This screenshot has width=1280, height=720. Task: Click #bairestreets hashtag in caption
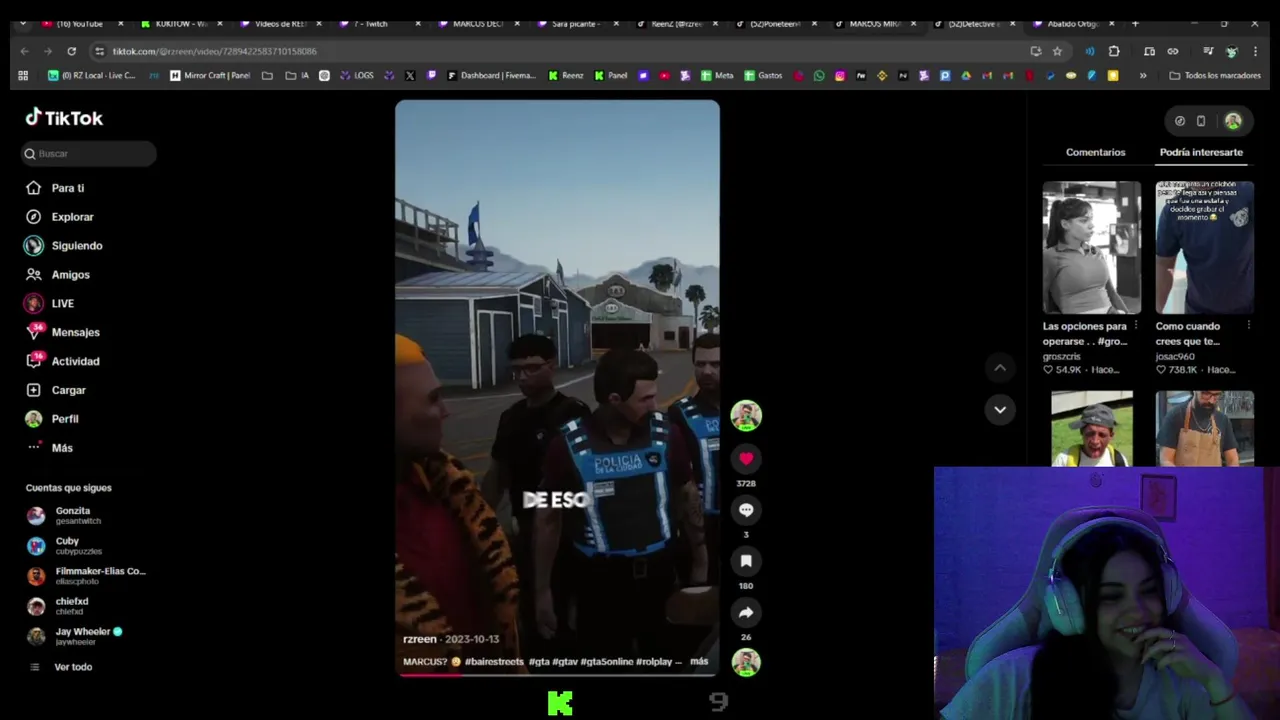(494, 661)
